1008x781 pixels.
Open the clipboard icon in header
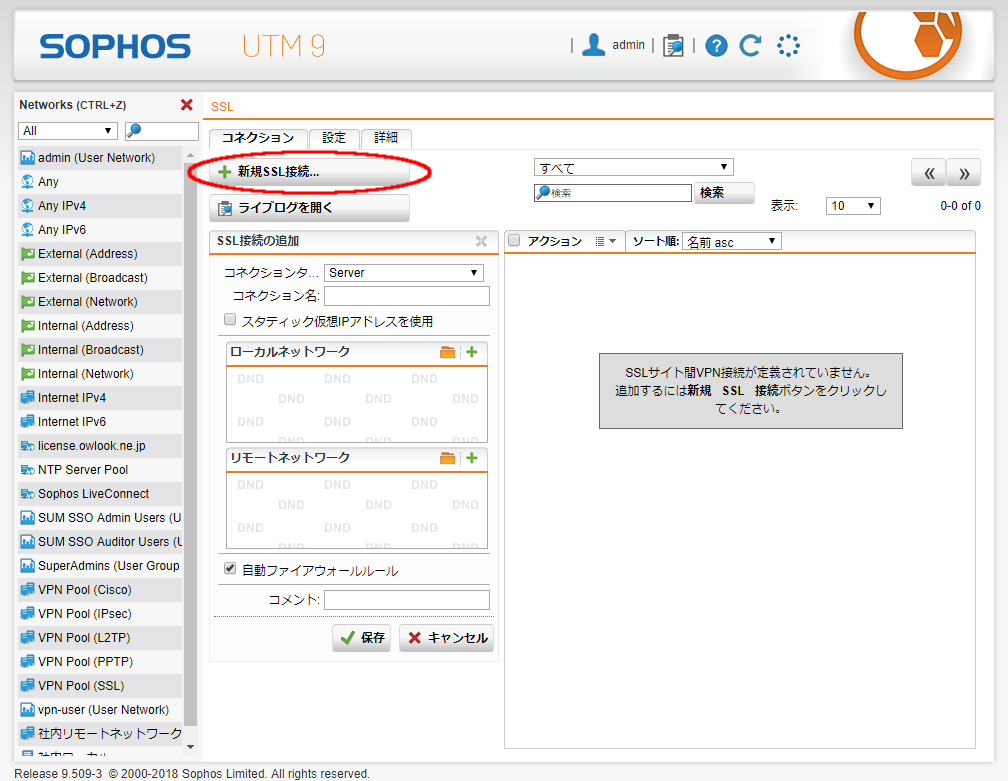click(673, 45)
